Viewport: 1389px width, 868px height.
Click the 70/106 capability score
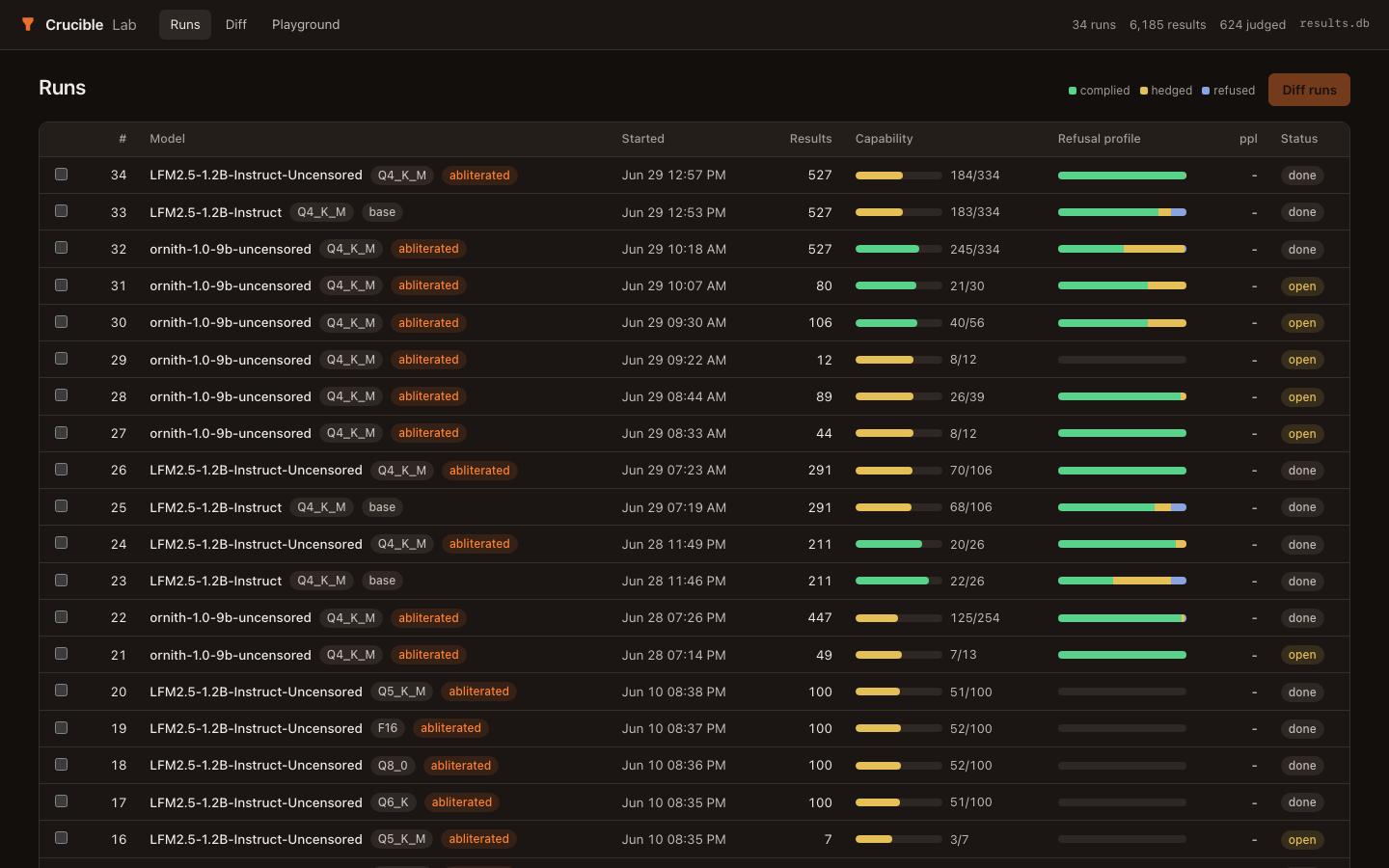coord(971,471)
